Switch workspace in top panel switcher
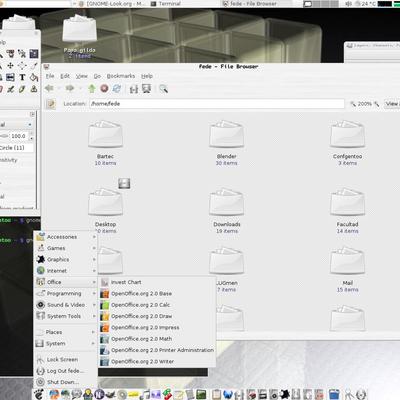Image resolution: width=400 pixels, height=400 pixels. (321, 4)
